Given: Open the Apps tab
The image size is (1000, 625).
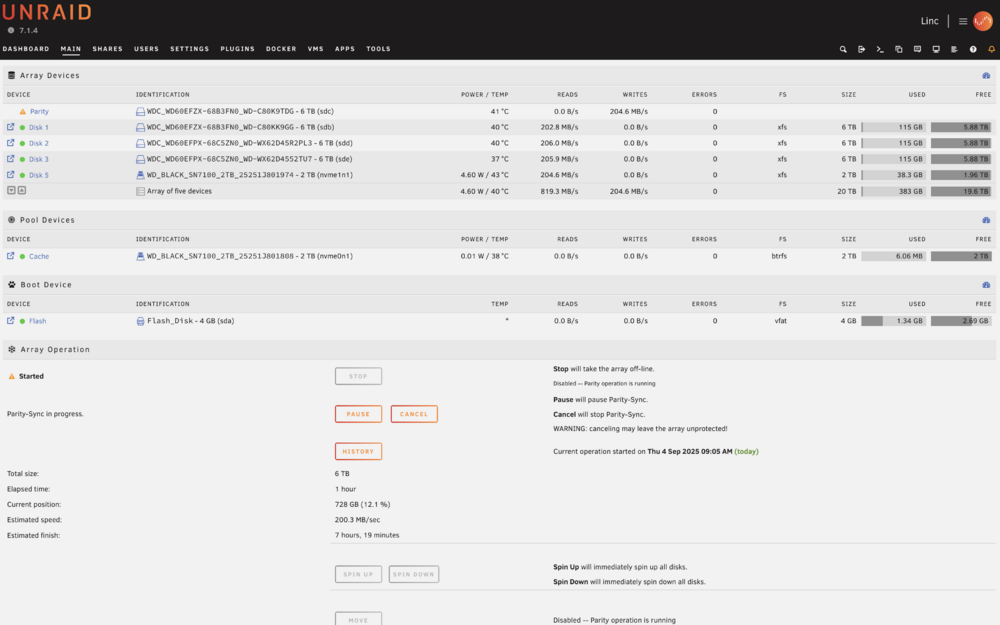Looking at the screenshot, I should pos(345,49).
